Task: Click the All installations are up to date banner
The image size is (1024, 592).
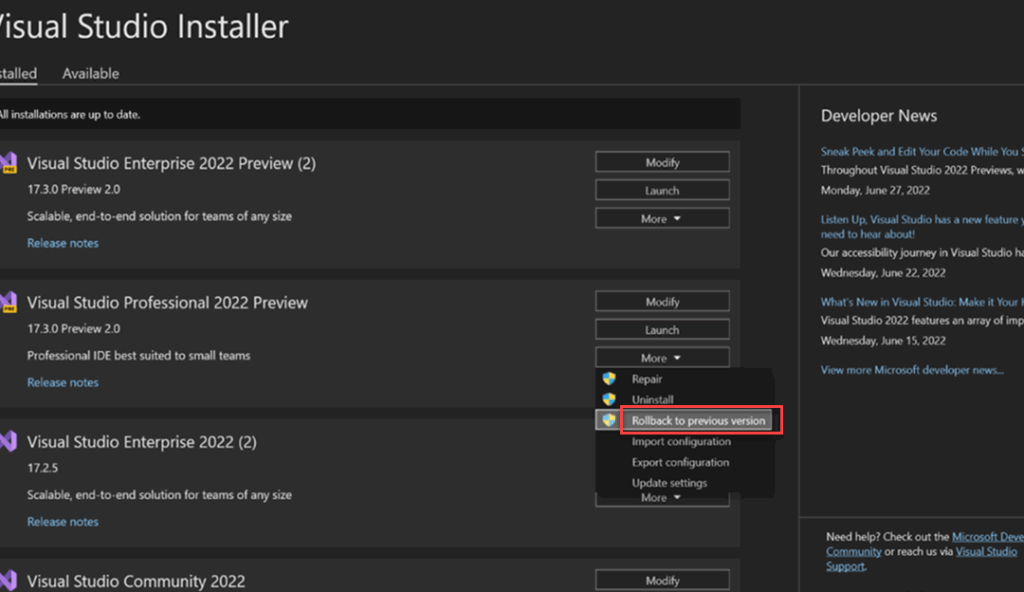Action: (x=370, y=114)
